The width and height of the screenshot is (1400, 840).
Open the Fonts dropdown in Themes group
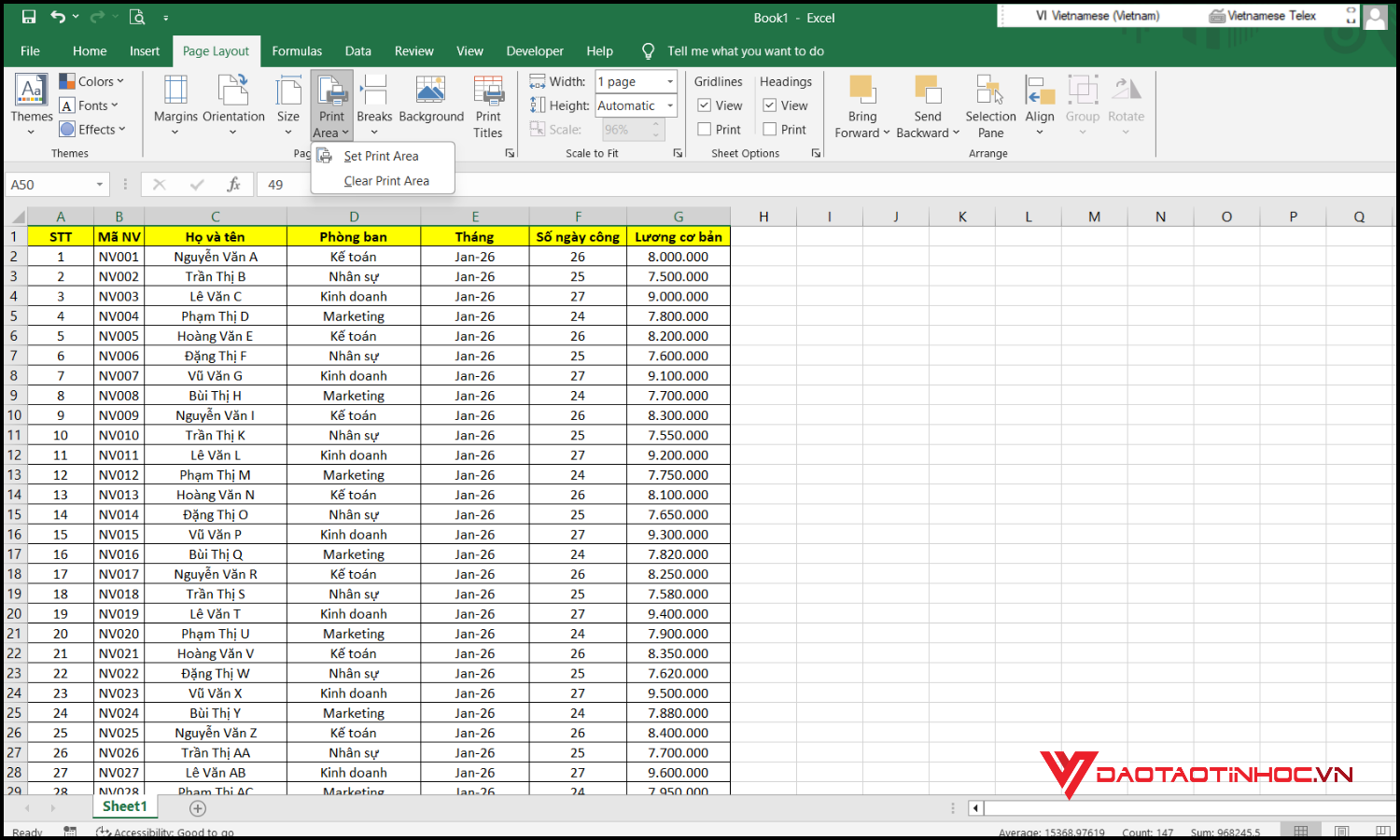click(x=91, y=105)
